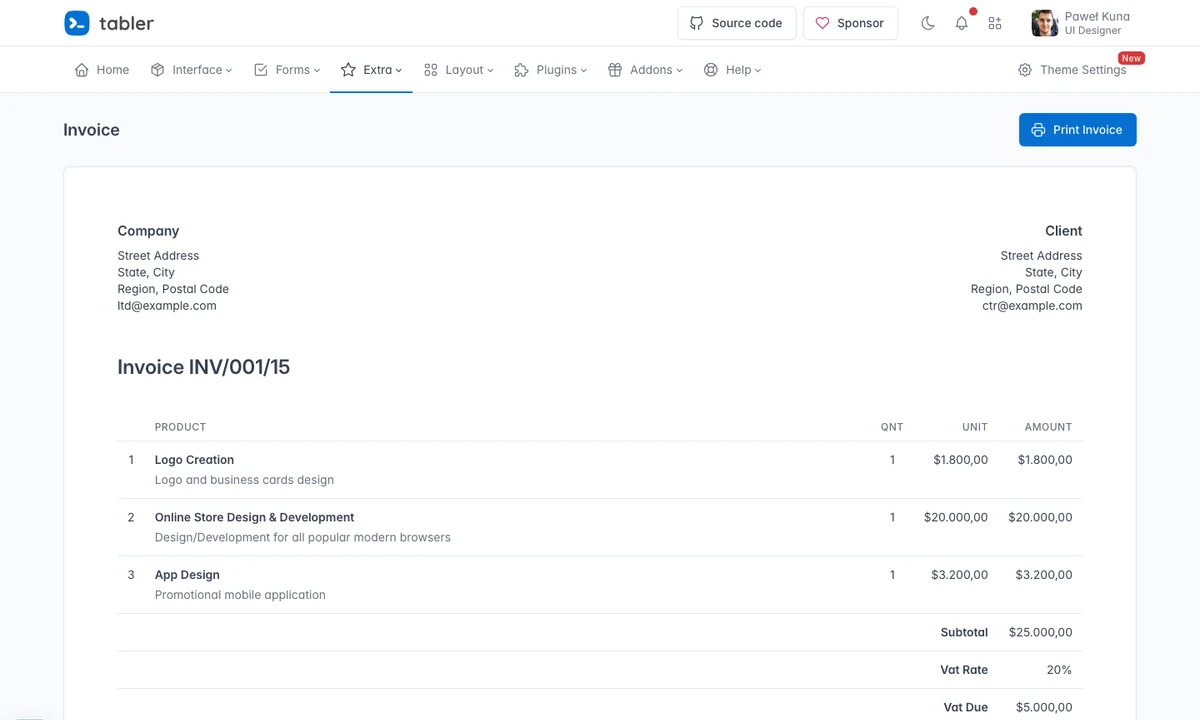
Task: Click the ltd@example.com email
Action: (167, 306)
